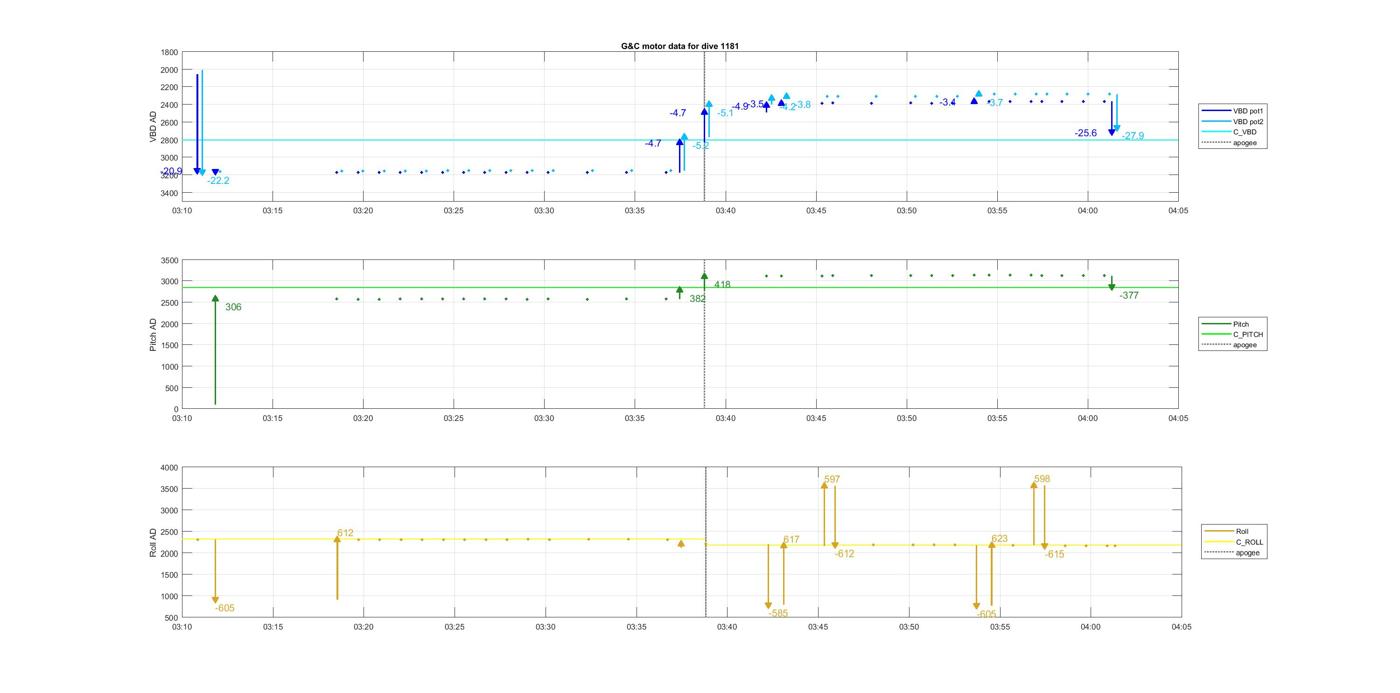The width and height of the screenshot is (1400, 693).
Task: Click the '418' pitch value label
Action: point(722,285)
